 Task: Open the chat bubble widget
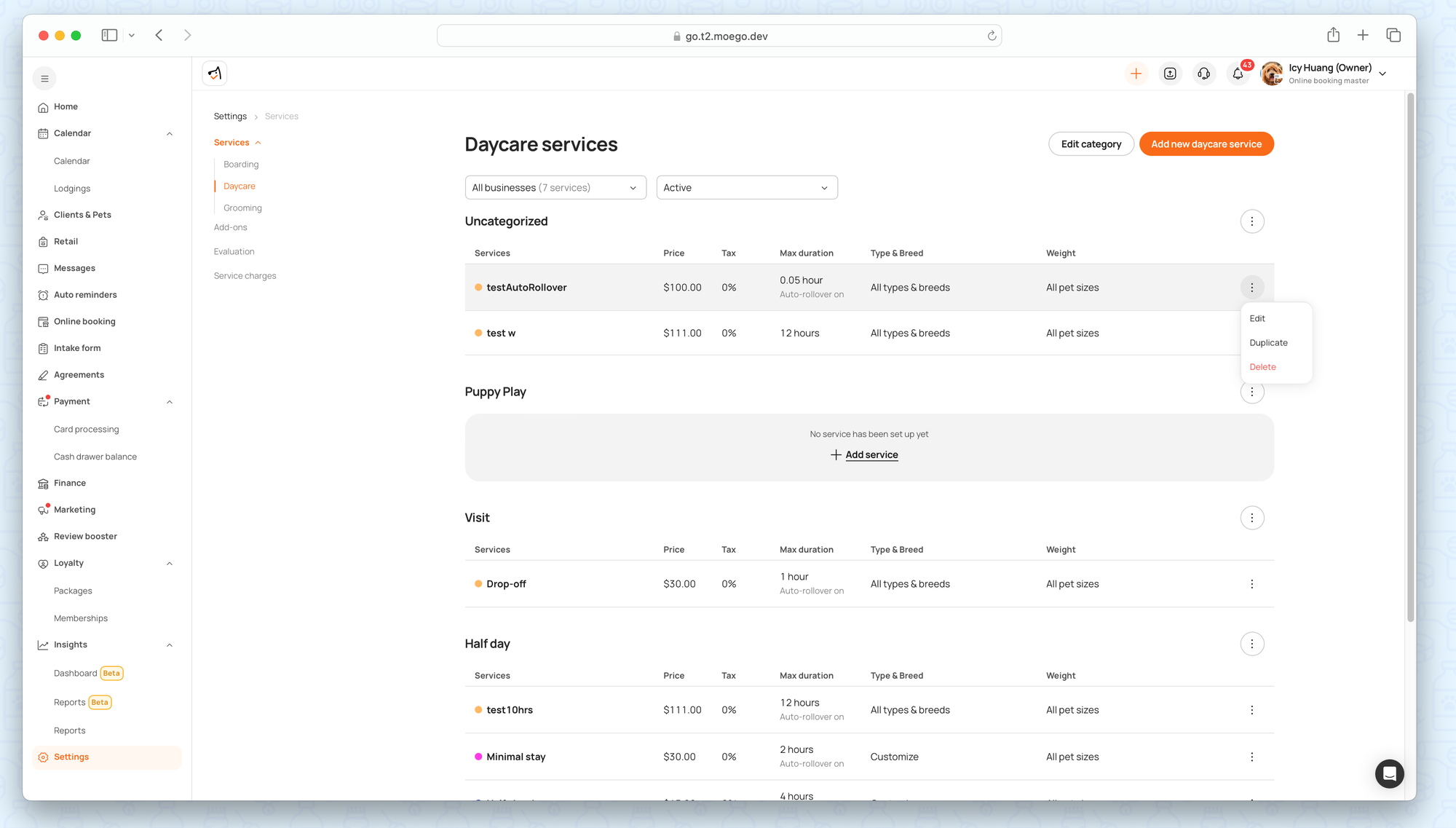[1389, 773]
